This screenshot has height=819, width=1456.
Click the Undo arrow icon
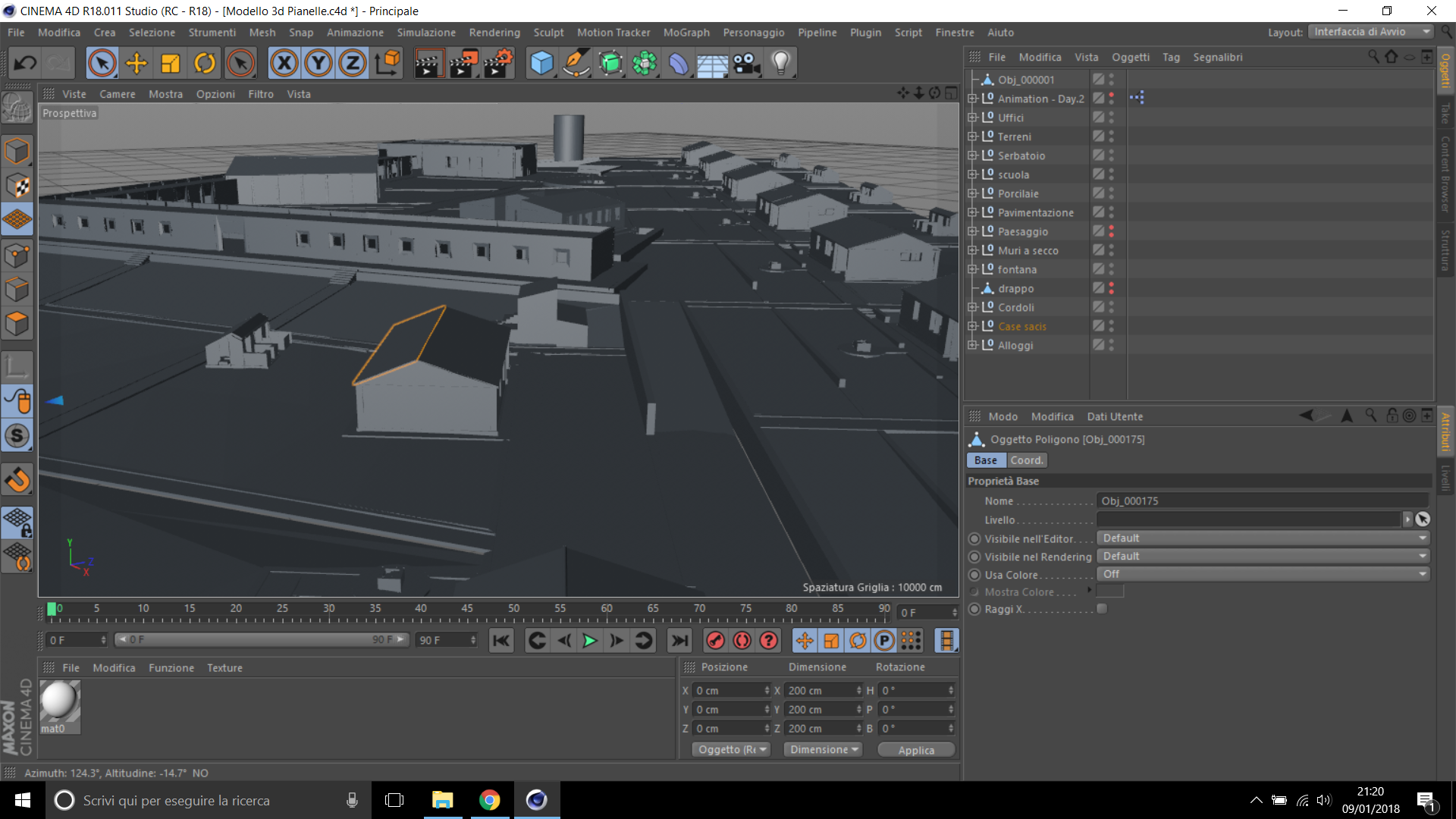pos(24,63)
